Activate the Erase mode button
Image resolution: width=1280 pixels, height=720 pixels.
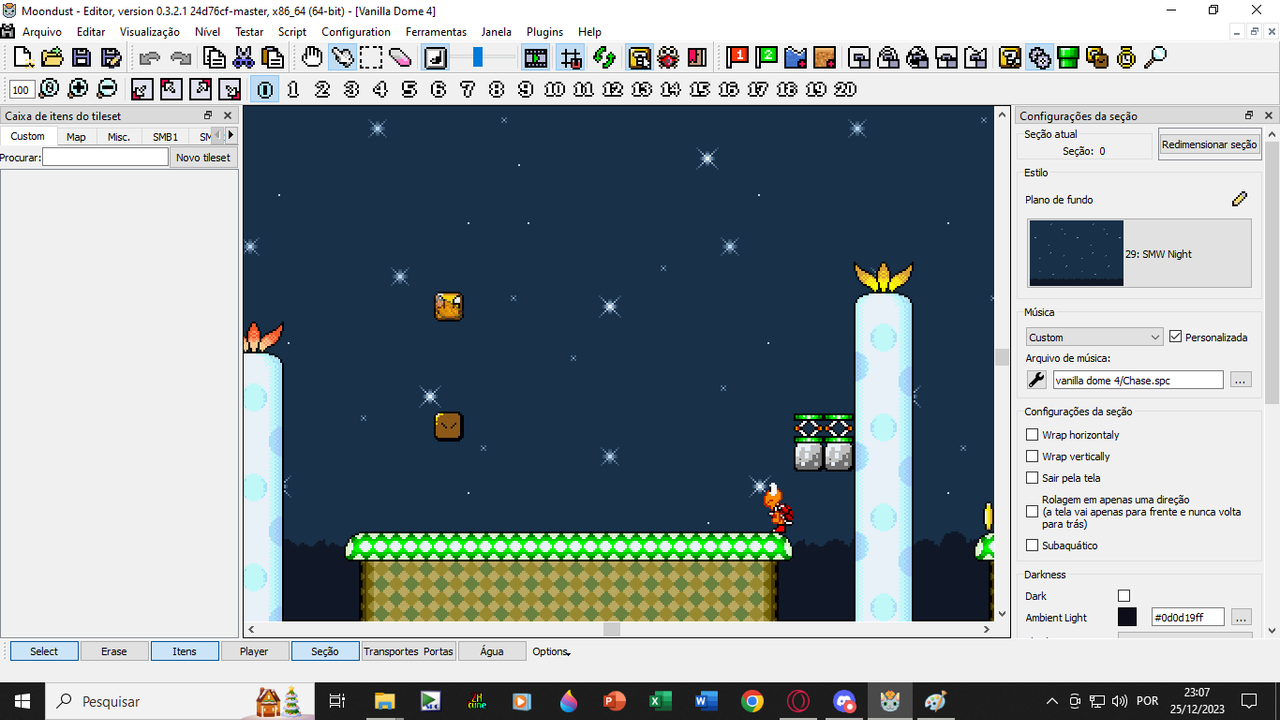coord(114,651)
